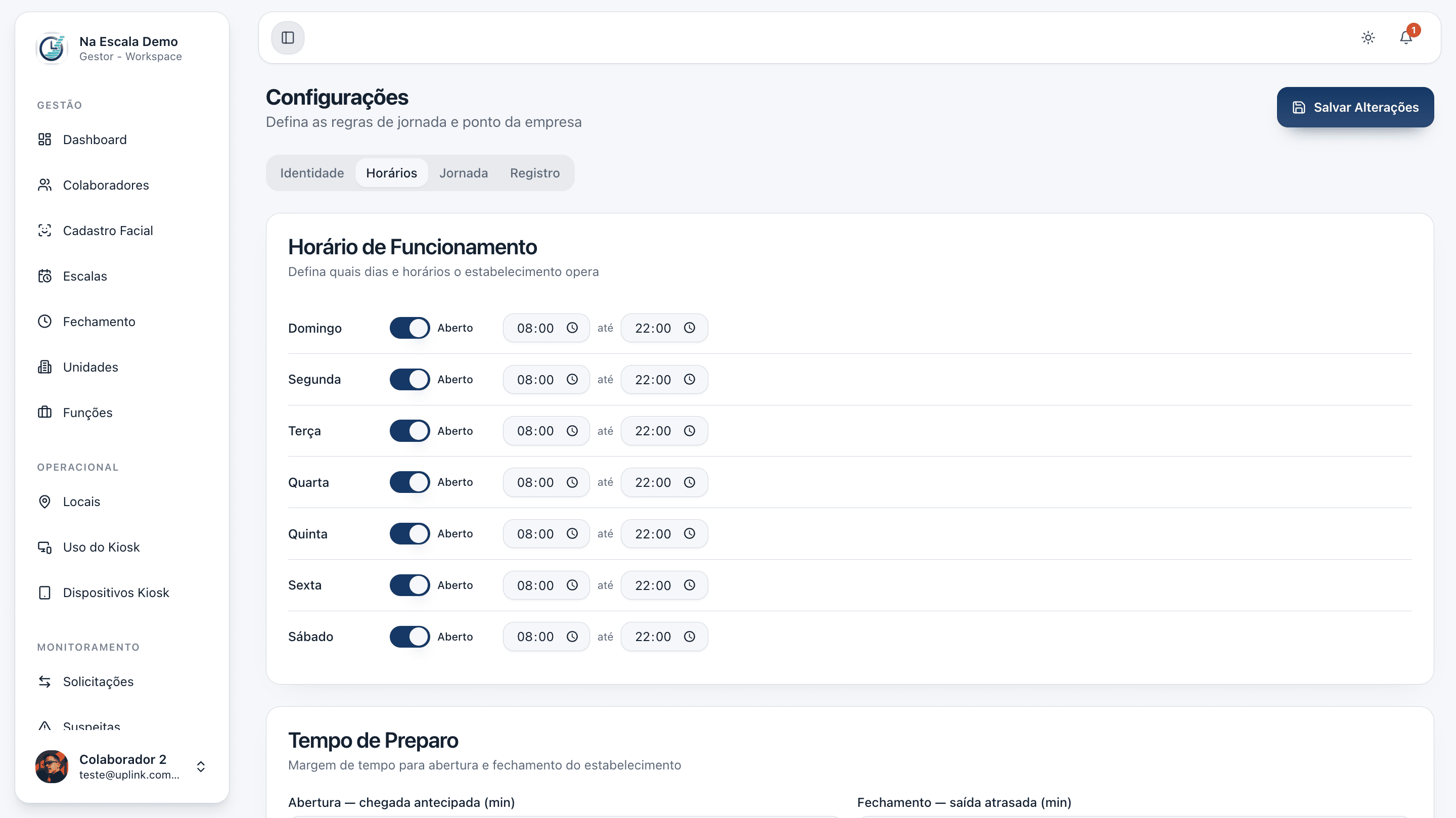Open Unidades building icon
The height and width of the screenshot is (818, 1456).
tap(44, 368)
